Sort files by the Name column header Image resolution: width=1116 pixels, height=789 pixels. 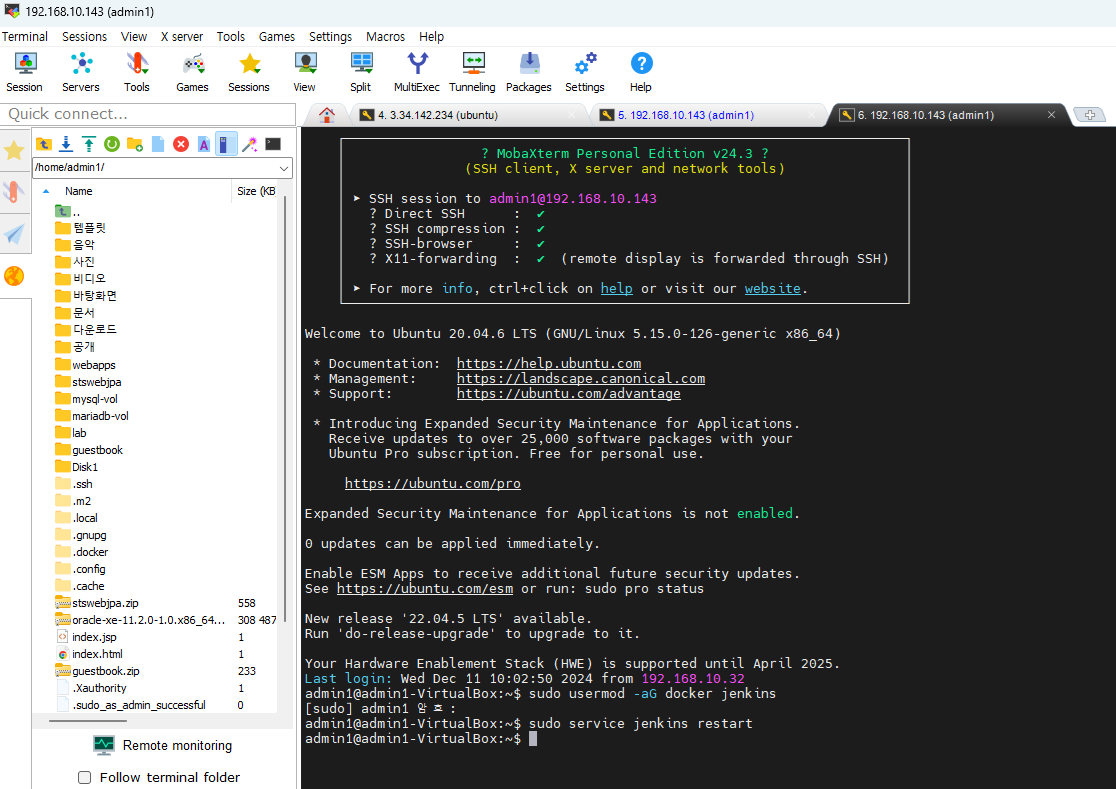click(78, 191)
